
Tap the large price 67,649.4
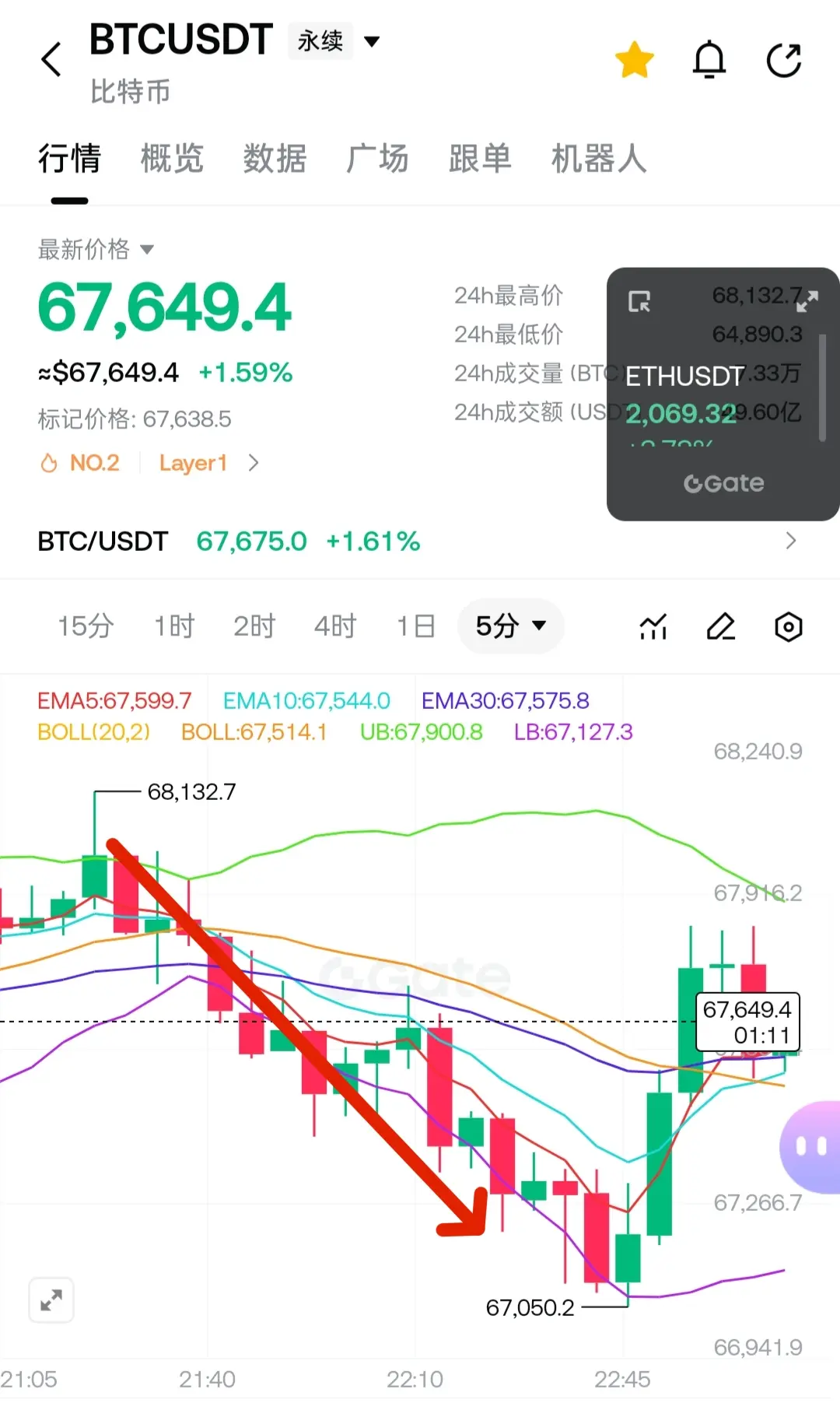(x=165, y=308)
